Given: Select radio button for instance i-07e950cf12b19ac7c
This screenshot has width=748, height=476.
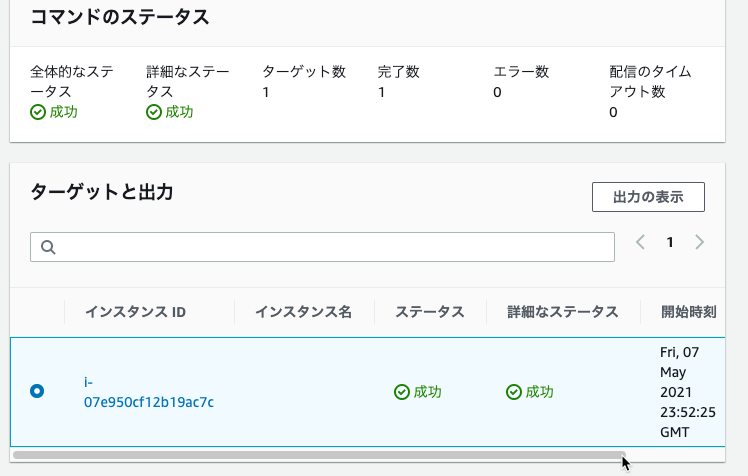Looking at the screenshot, I should point(37,391).
